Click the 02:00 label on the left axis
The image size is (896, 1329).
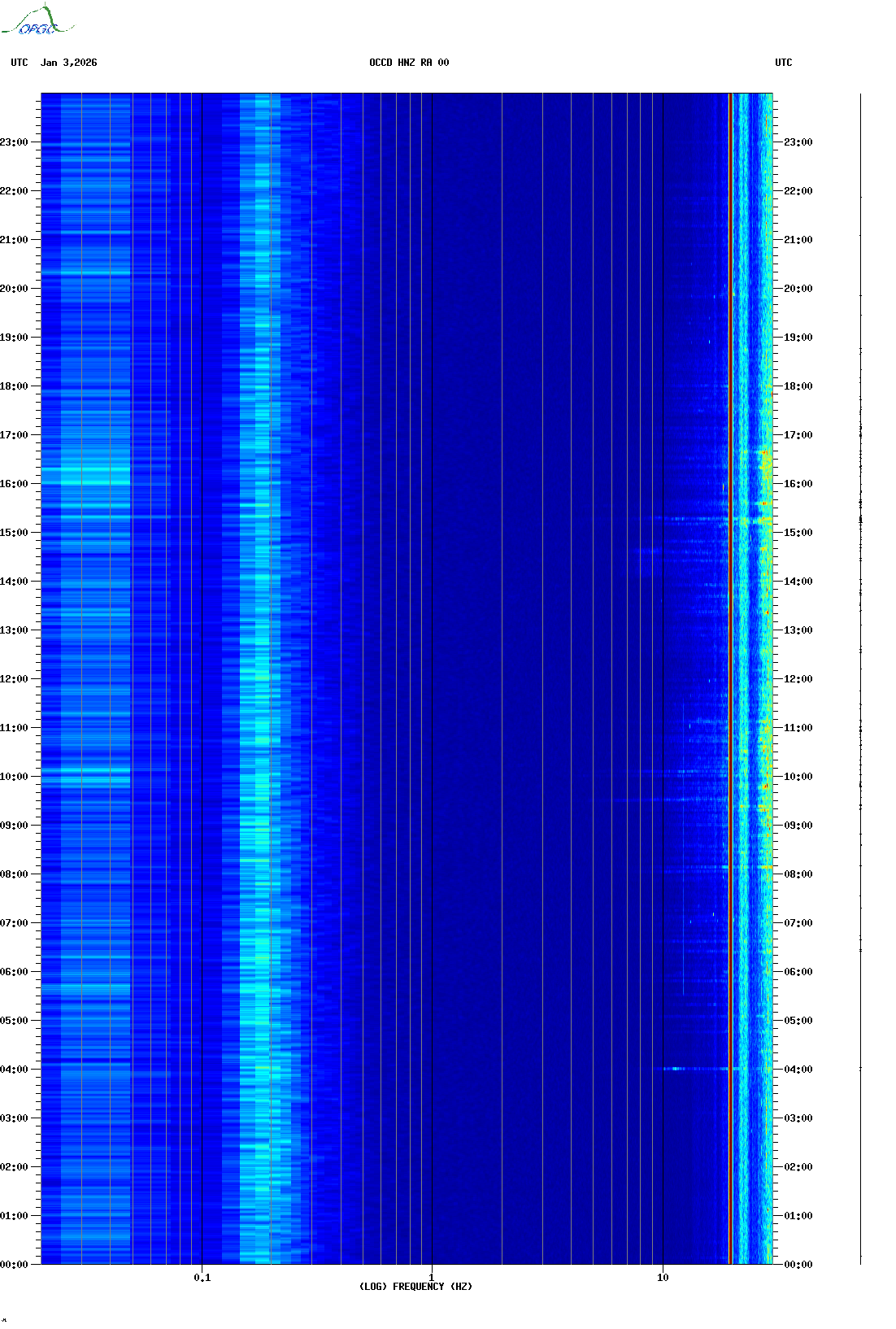14,1167
